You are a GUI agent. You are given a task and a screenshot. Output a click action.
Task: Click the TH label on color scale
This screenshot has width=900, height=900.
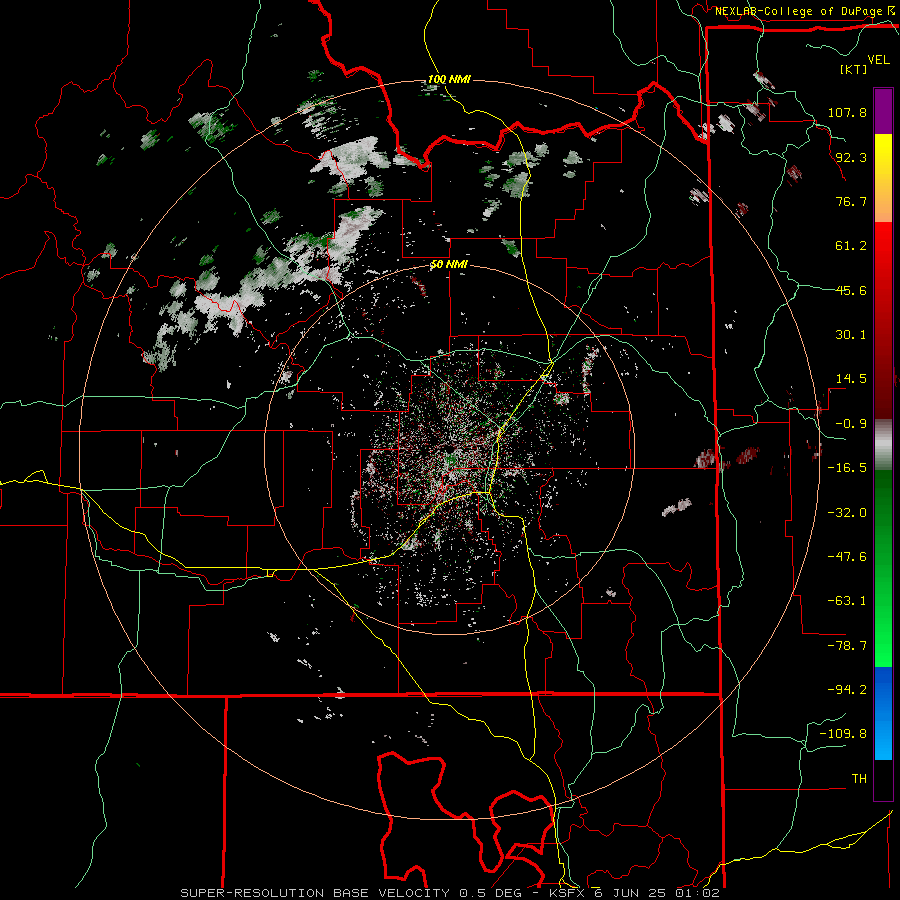(859, 779)
